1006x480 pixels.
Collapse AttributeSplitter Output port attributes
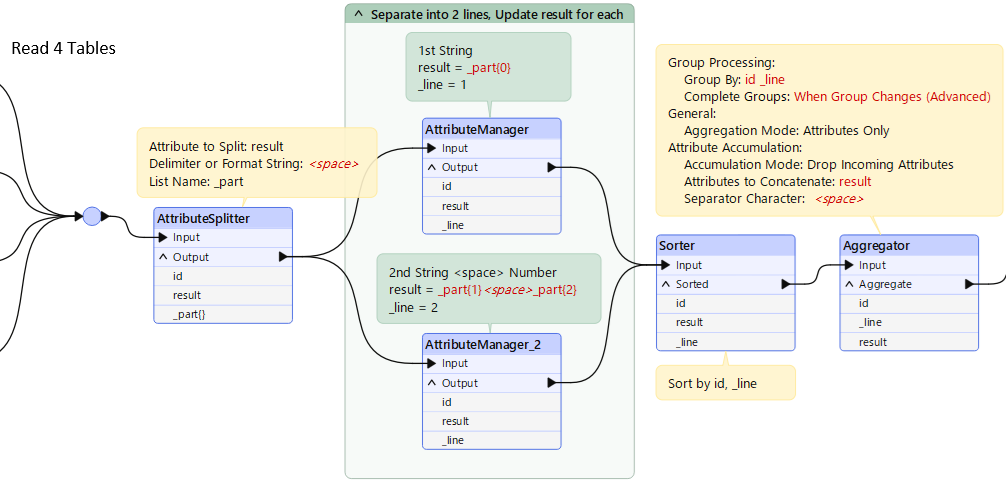(162, 257)
